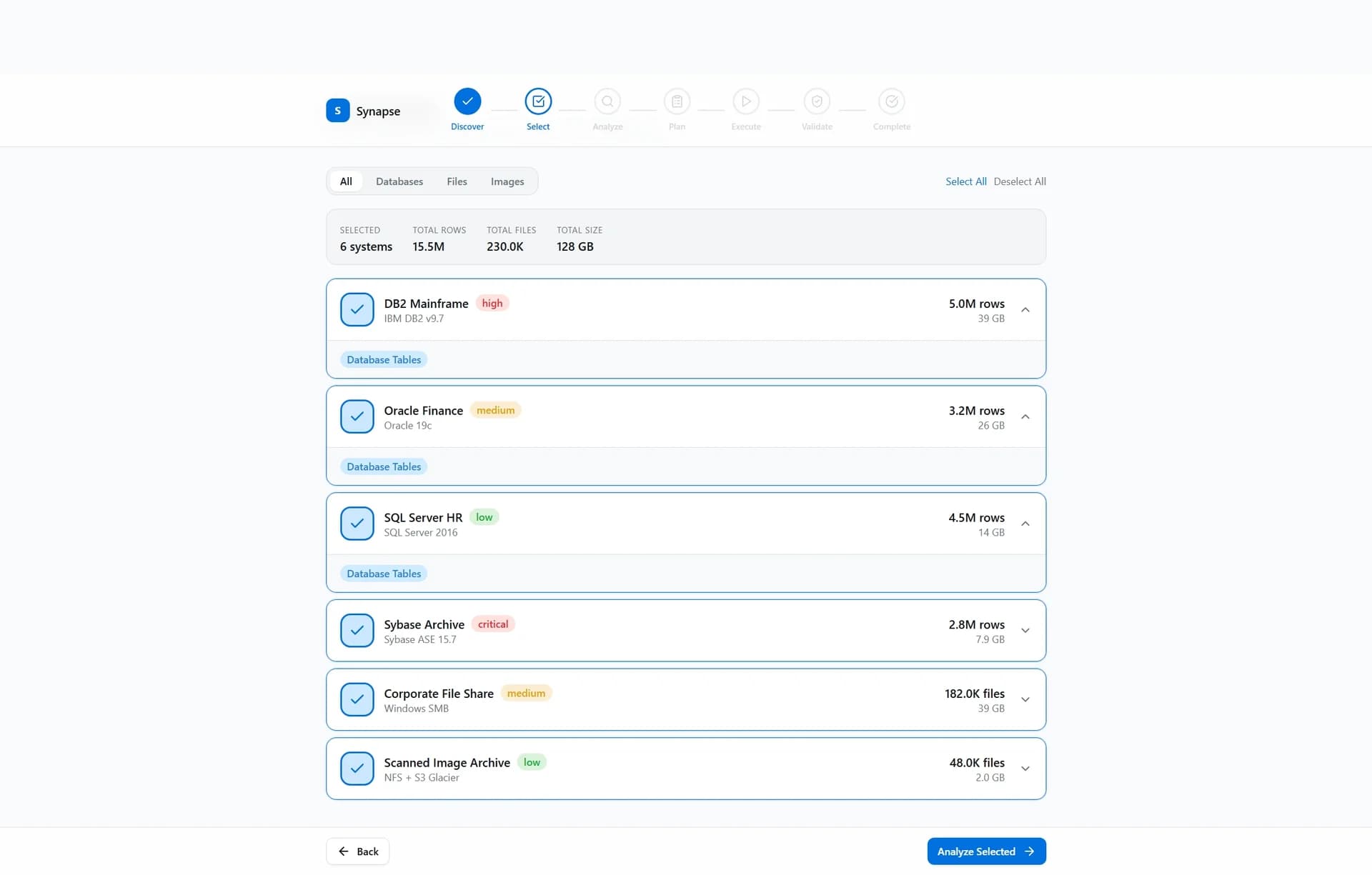Click the 6 systems selected value
Image resolution: width=1372 pixels, height=875 pixels.
(366, 246)
